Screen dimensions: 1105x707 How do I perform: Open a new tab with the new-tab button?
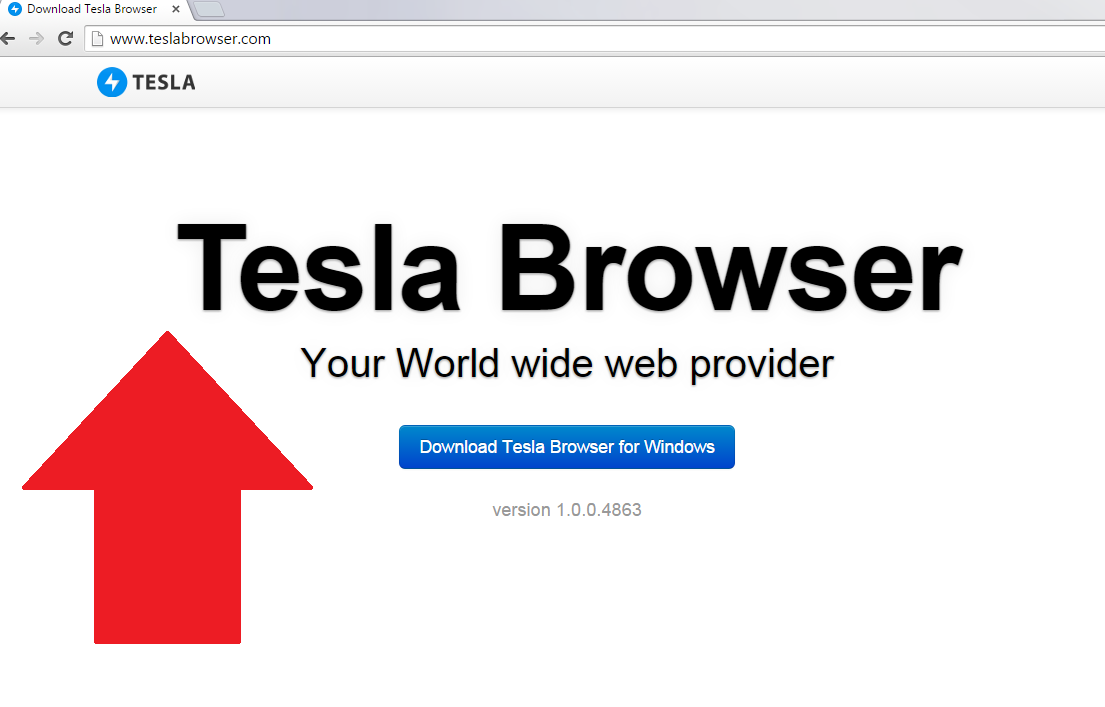209,9
